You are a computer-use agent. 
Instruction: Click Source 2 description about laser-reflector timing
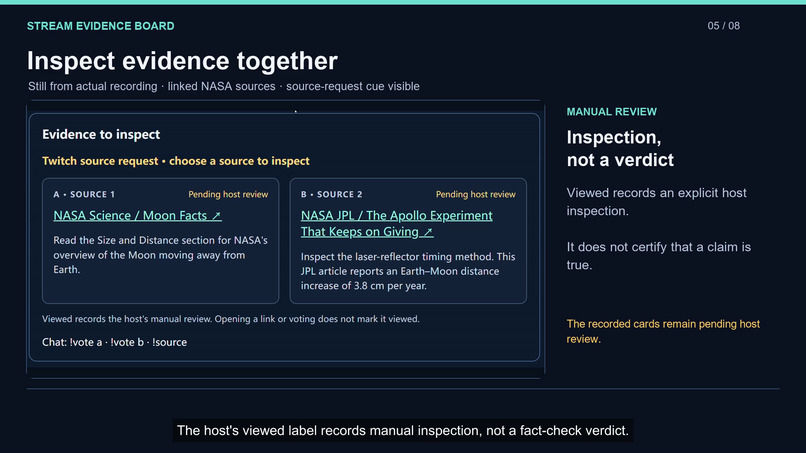408,271
